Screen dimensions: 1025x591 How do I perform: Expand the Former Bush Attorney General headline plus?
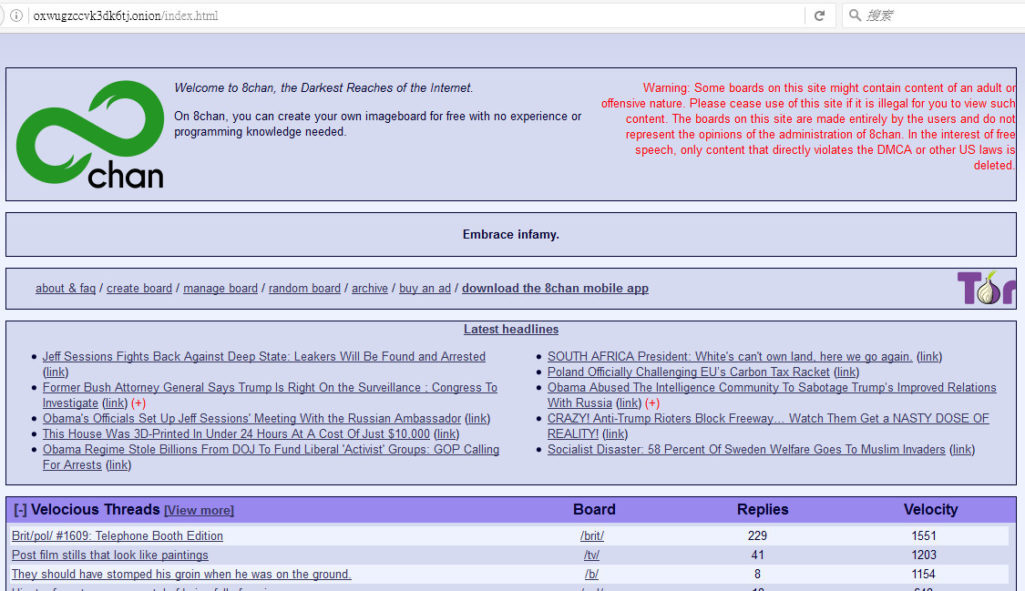pyautogui.click(x=138, y=403)
